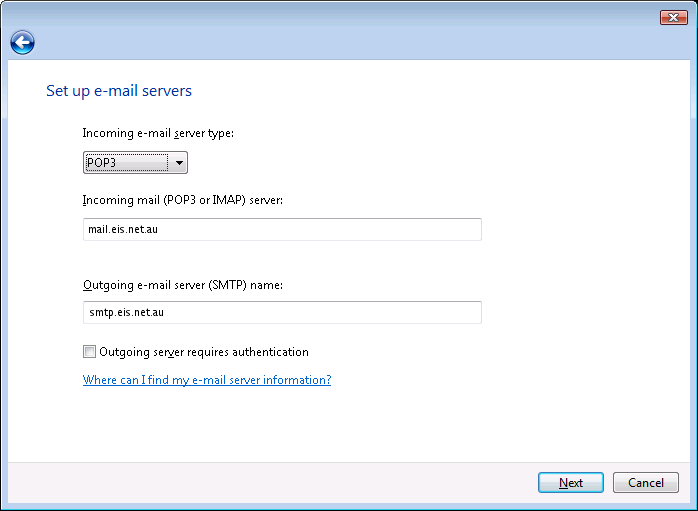Close the e-mail setup wizard window
Viewport: 698px width, 511px height.
point(673,17)
